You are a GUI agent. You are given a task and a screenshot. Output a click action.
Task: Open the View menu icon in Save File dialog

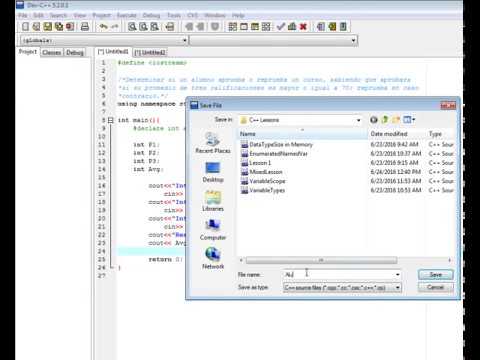(409, 120)
